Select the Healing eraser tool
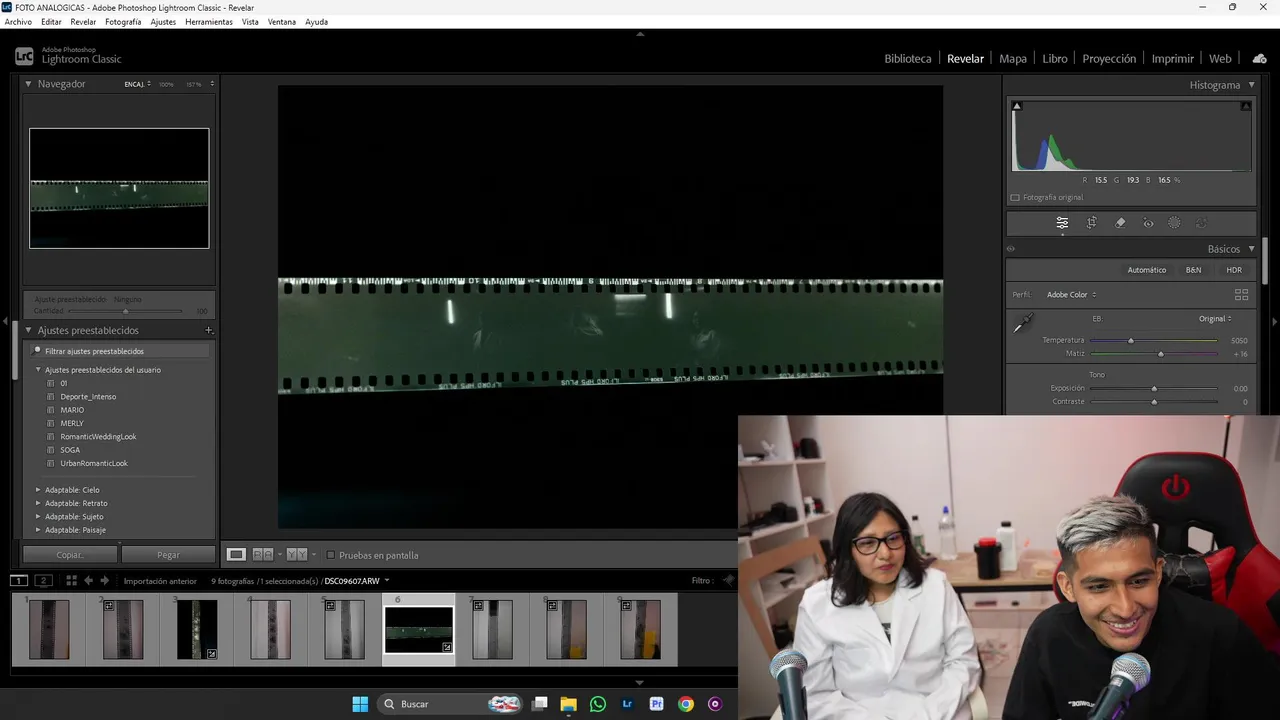Viewport: 1280px width, 720px height. 1120,223
